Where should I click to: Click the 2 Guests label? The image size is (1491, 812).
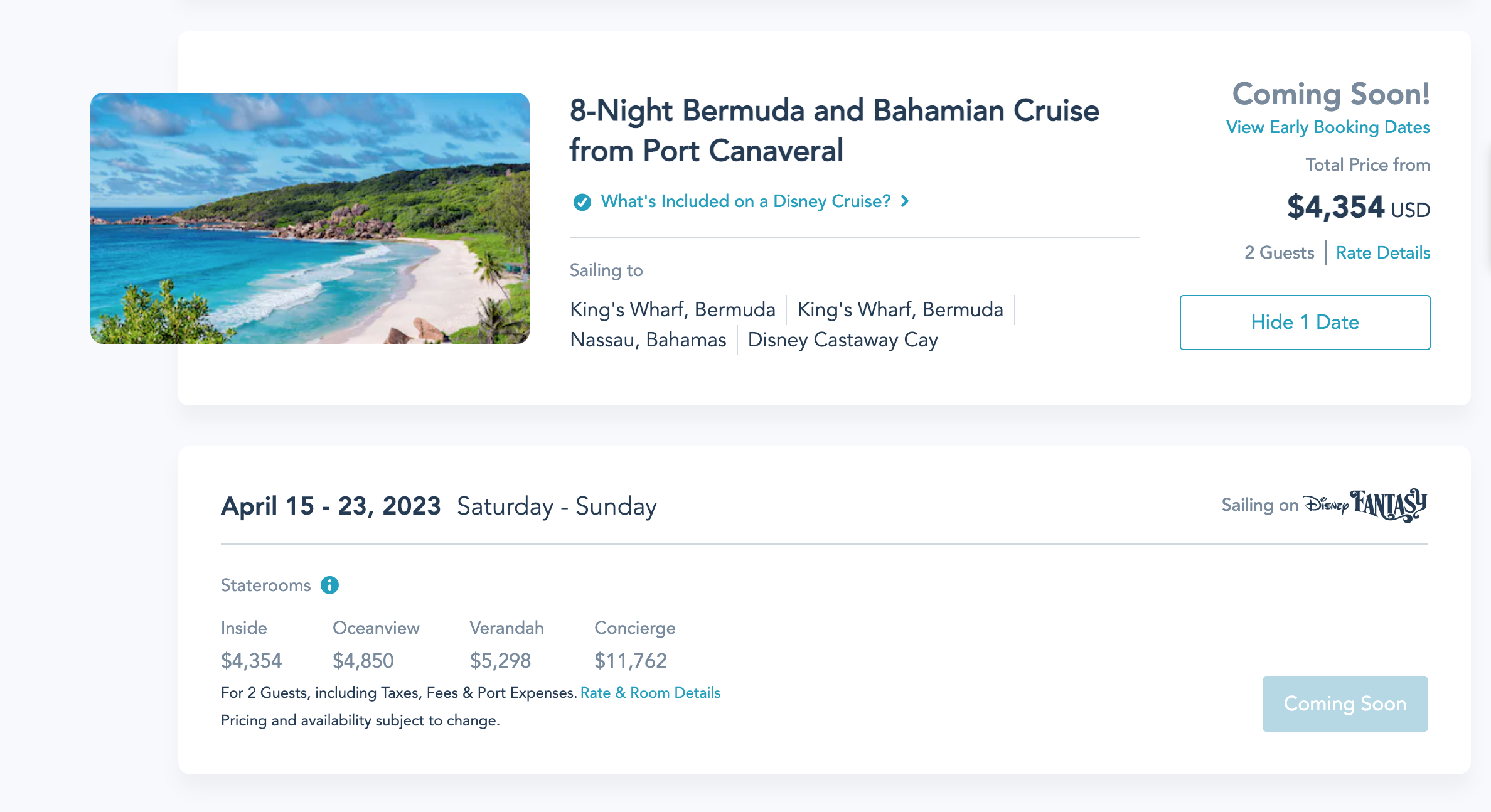1279,252
